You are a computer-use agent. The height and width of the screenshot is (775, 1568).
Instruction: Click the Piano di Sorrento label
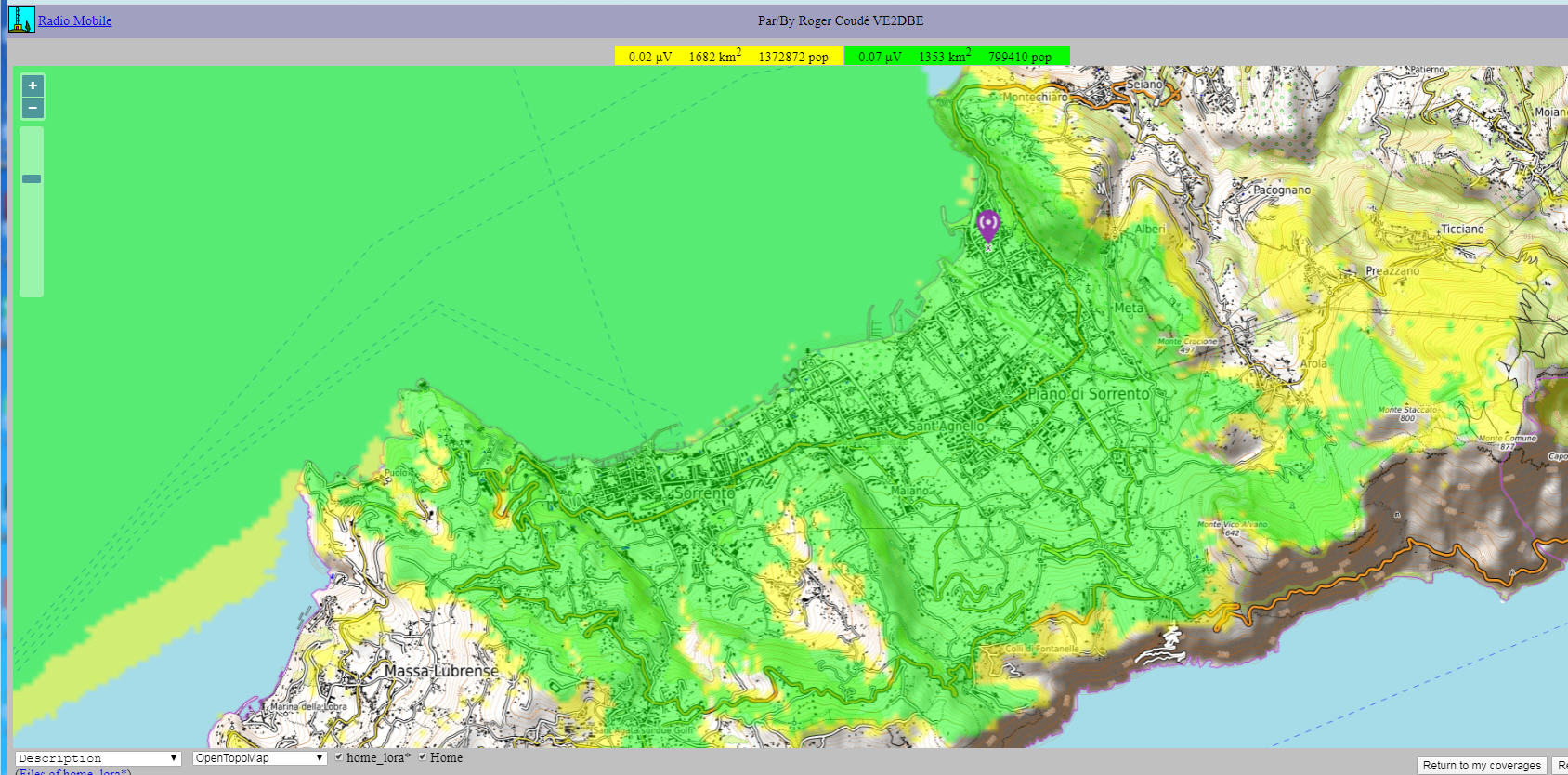tap(1089, 394)
